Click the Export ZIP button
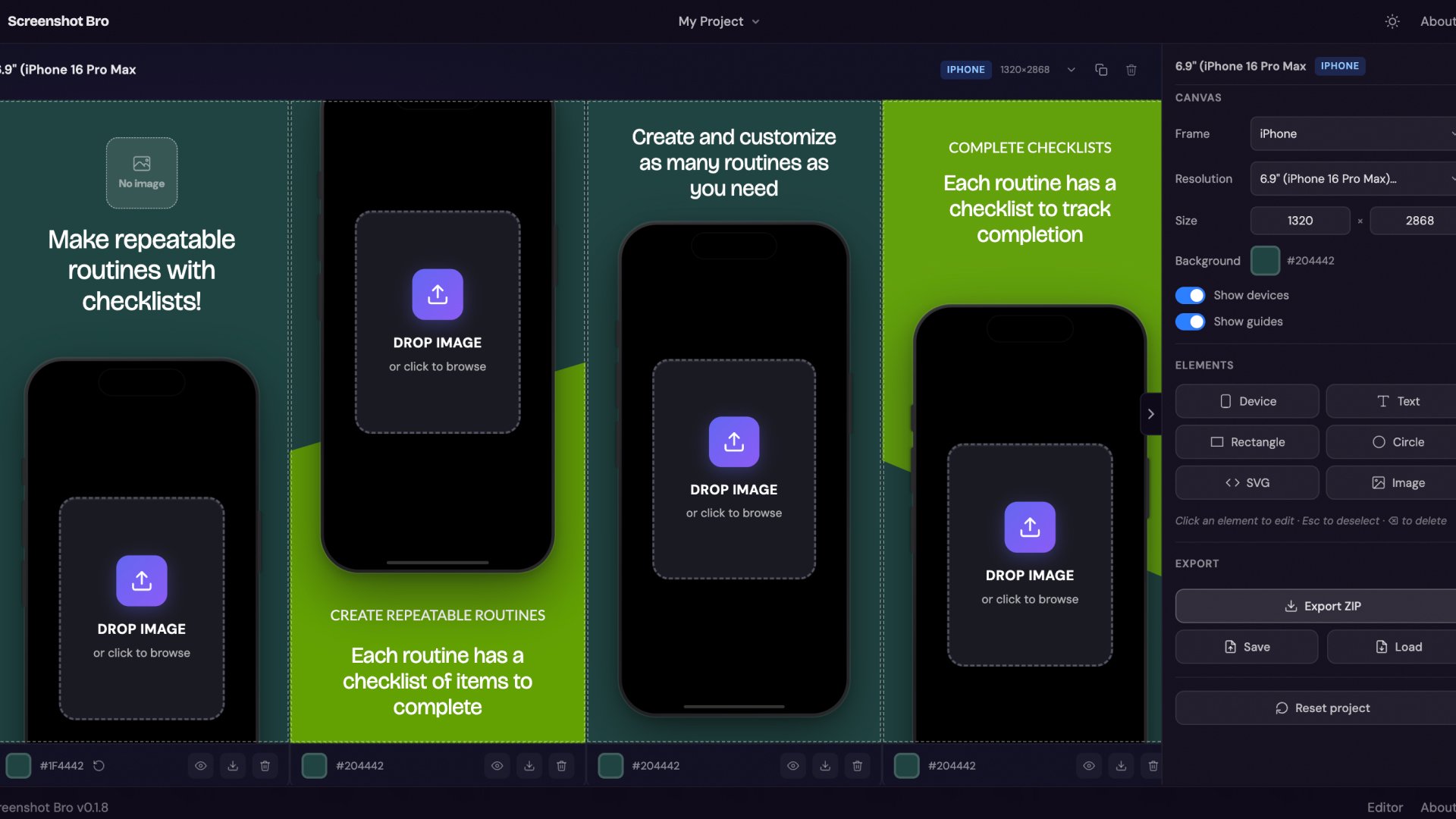1456x819 pixels. [x=1316, y=606]
